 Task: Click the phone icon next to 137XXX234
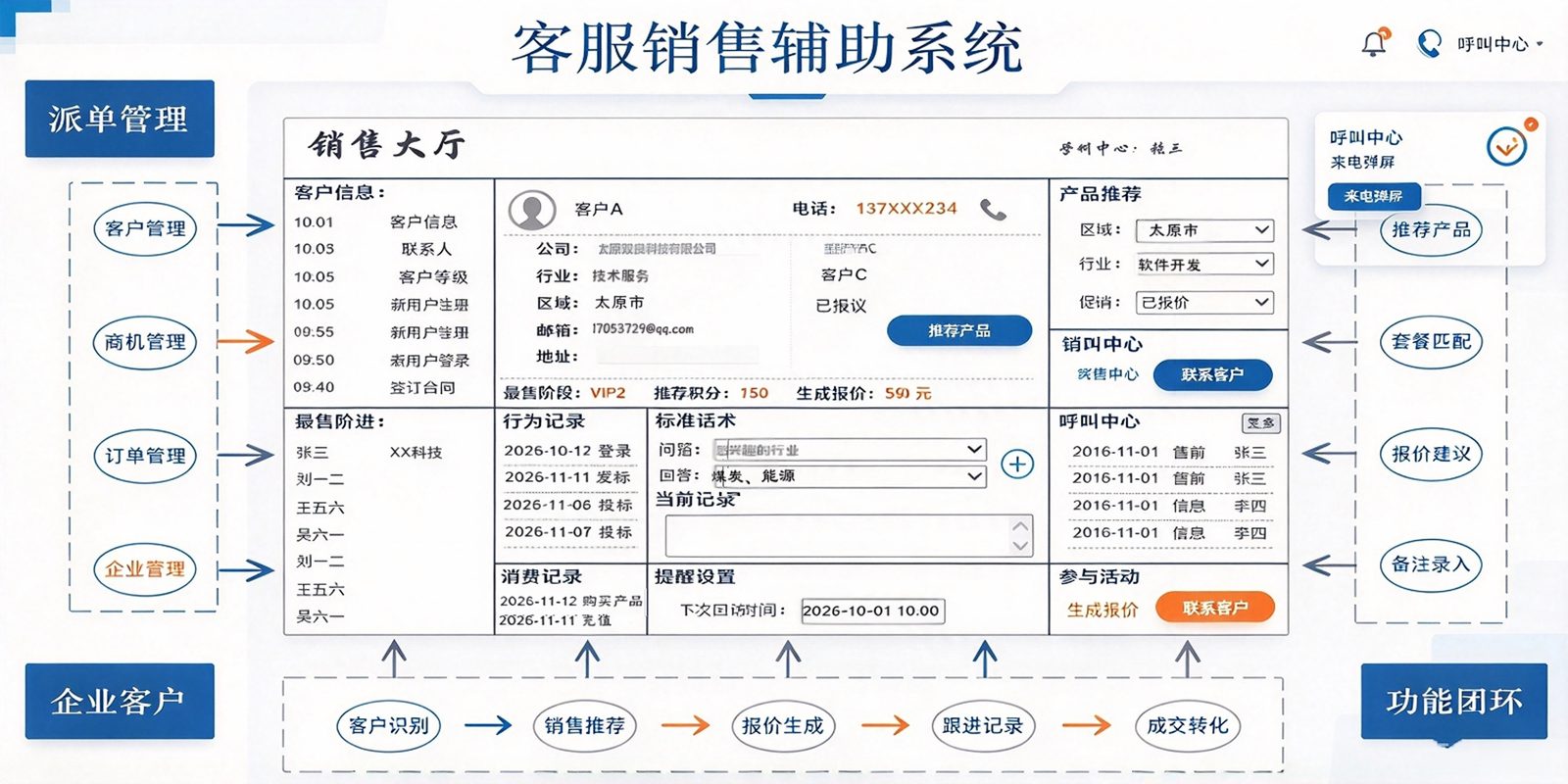(993, 210)
